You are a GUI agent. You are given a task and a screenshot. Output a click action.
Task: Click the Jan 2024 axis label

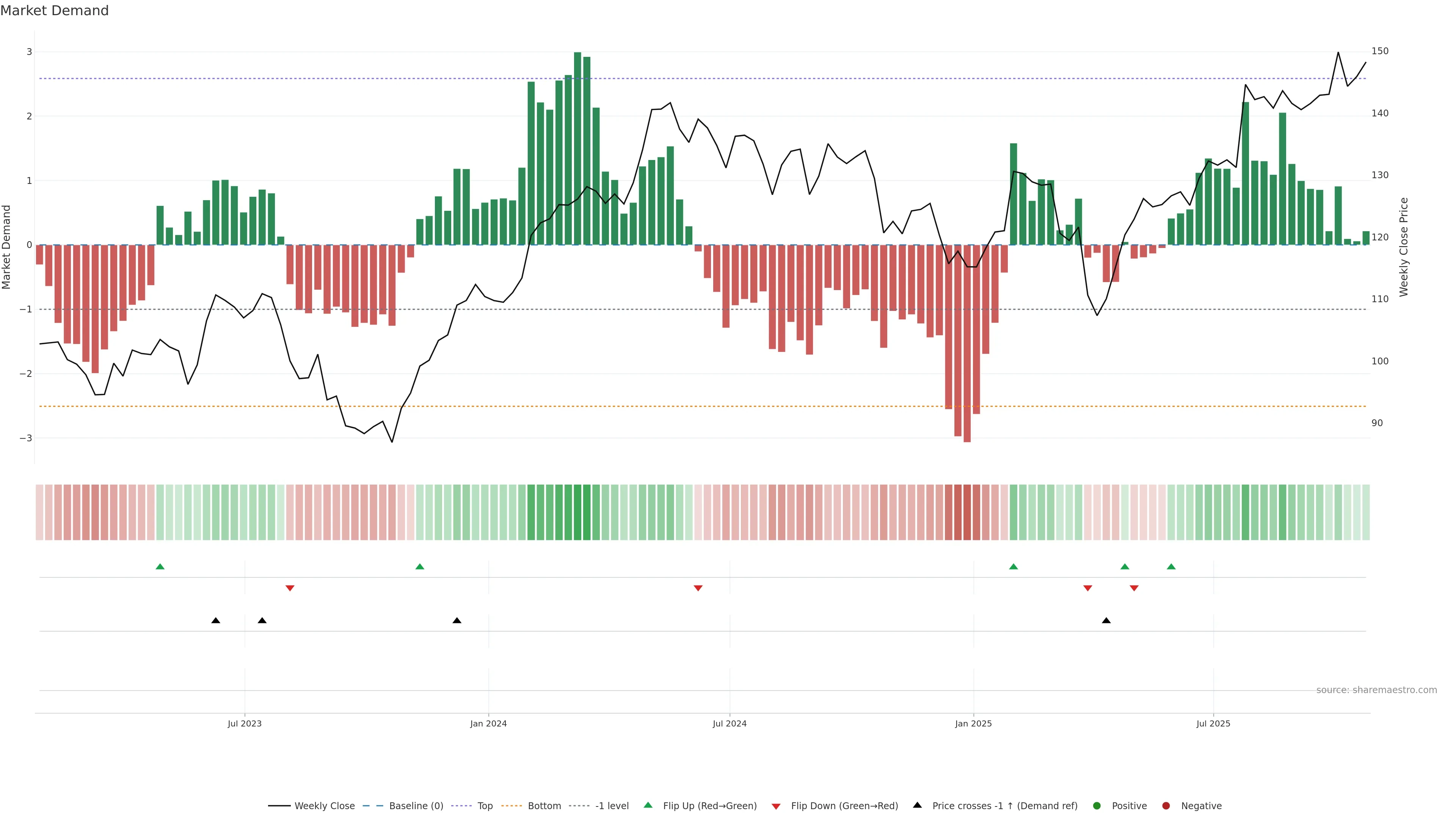click(x=488, y=723)
